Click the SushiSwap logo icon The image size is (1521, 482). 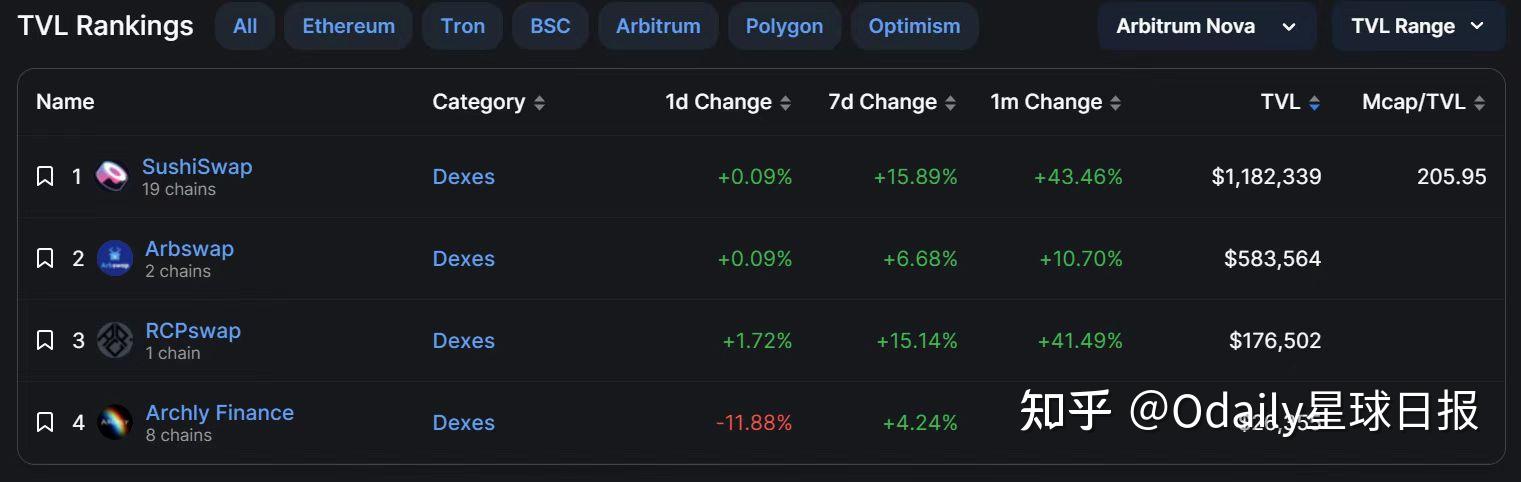tap(112, 177)
